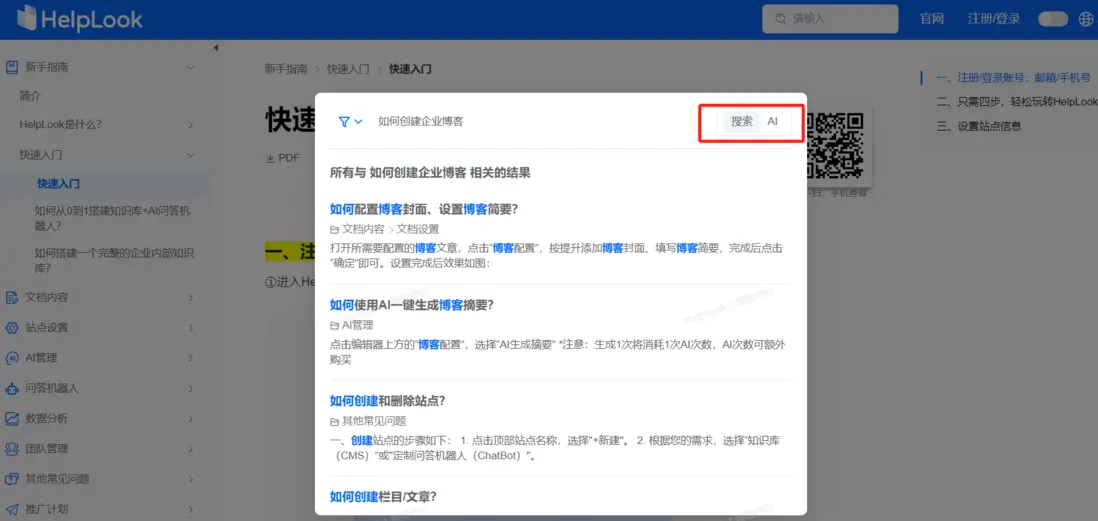
Task: Expand the HelpLook是什么? chevron
Action: tap(190, 125)
